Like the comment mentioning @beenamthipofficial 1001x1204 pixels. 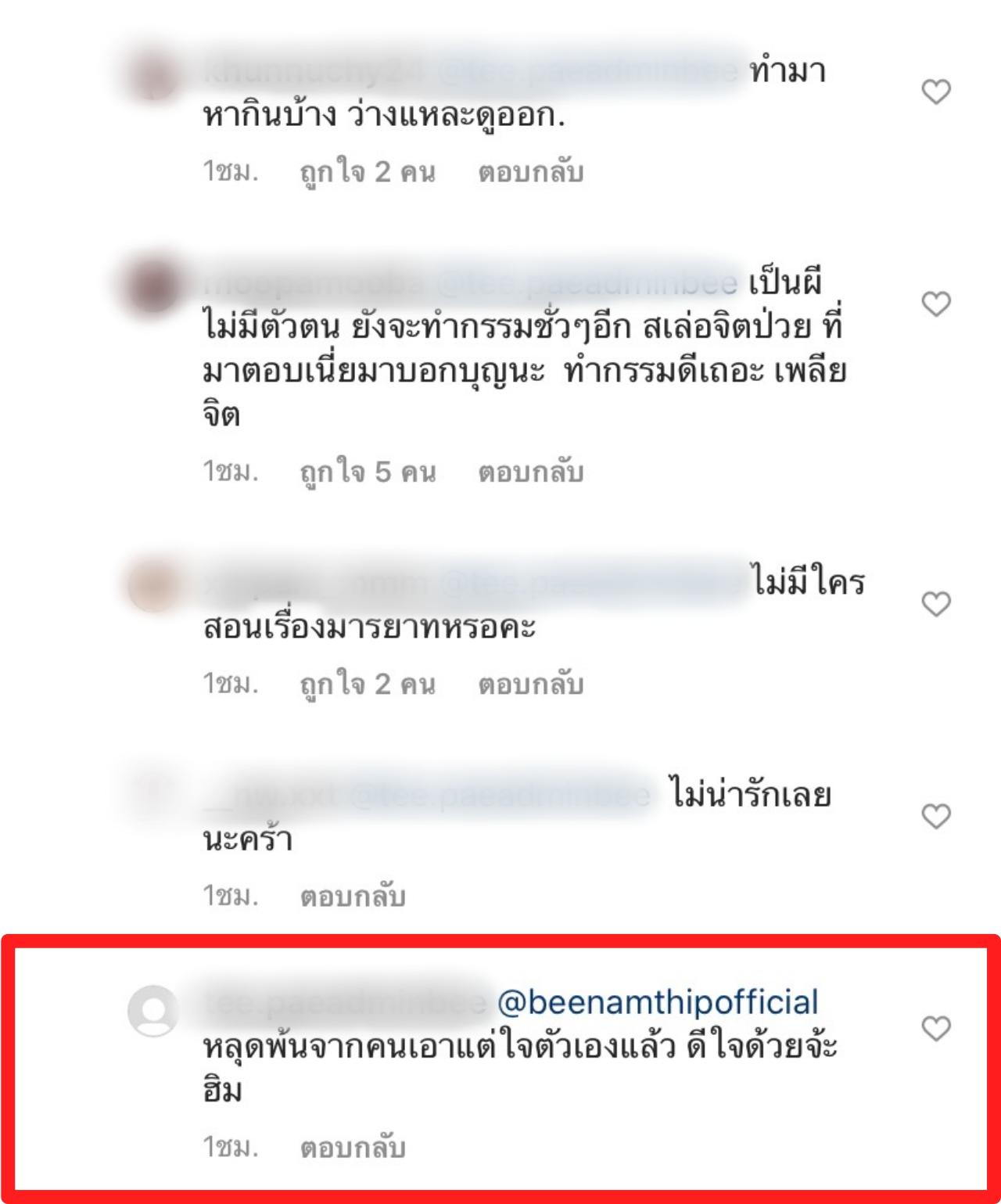(936, 1028)
